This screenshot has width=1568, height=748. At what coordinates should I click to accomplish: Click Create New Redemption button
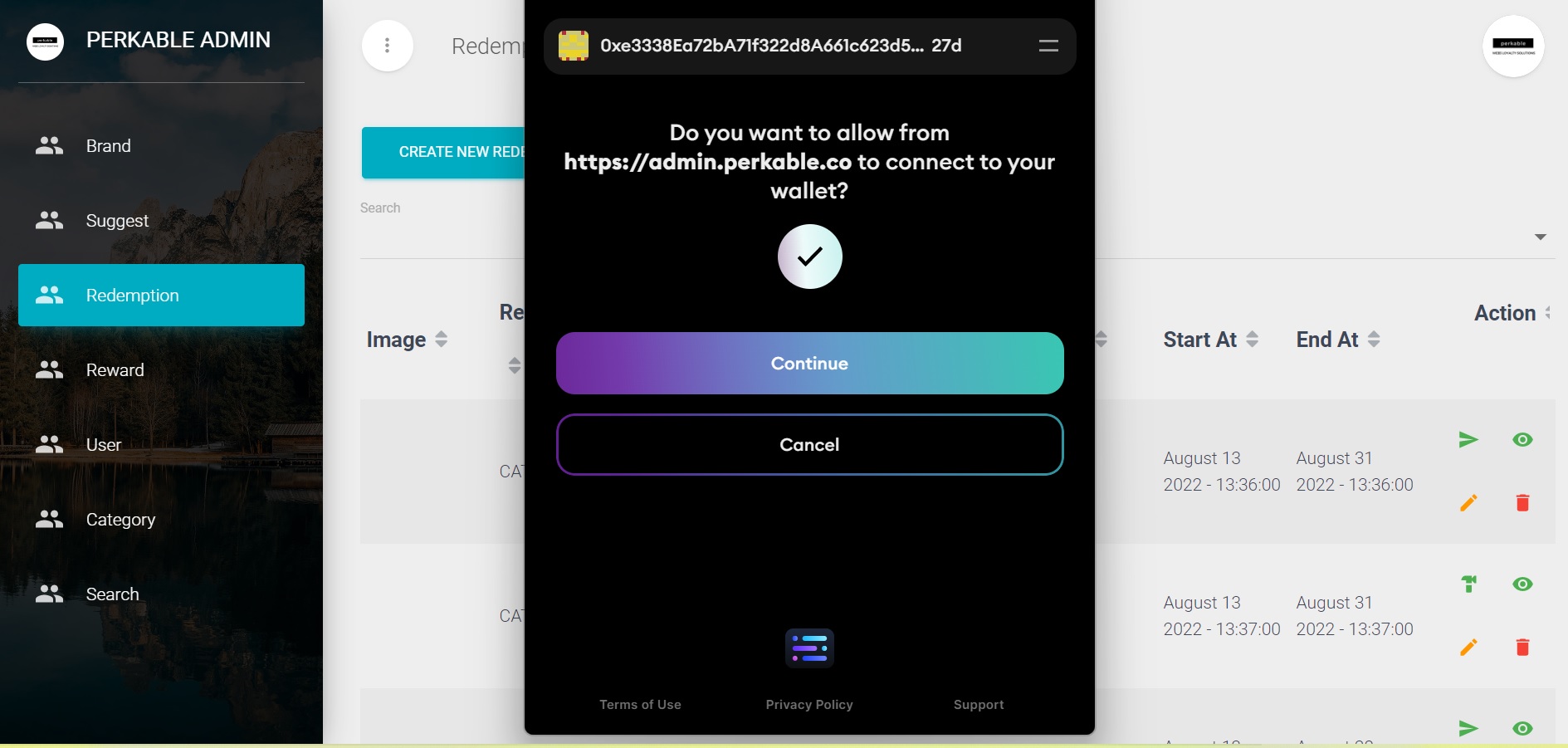443,153
